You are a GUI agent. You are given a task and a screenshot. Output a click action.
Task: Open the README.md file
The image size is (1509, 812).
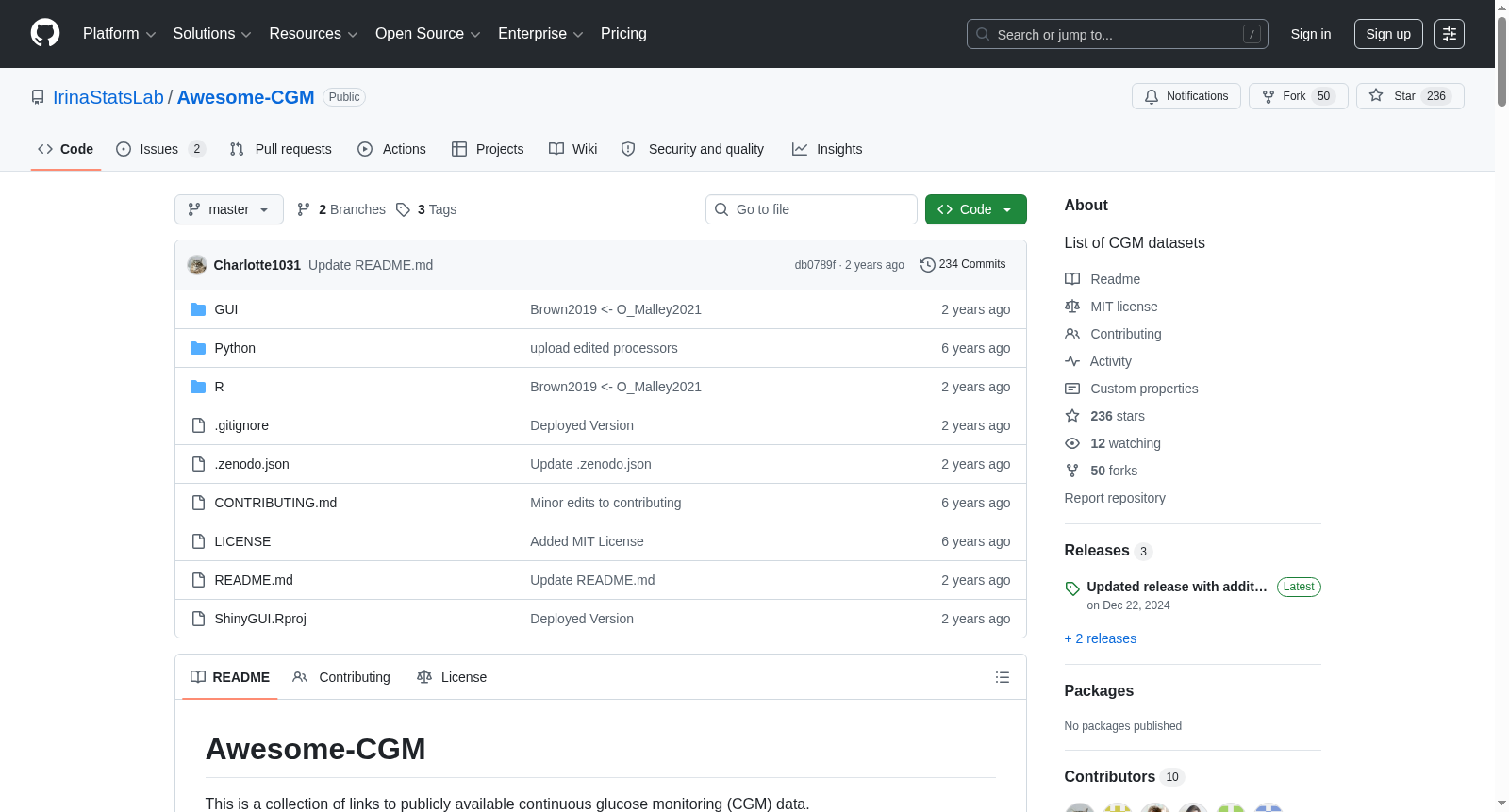point(254,580)
